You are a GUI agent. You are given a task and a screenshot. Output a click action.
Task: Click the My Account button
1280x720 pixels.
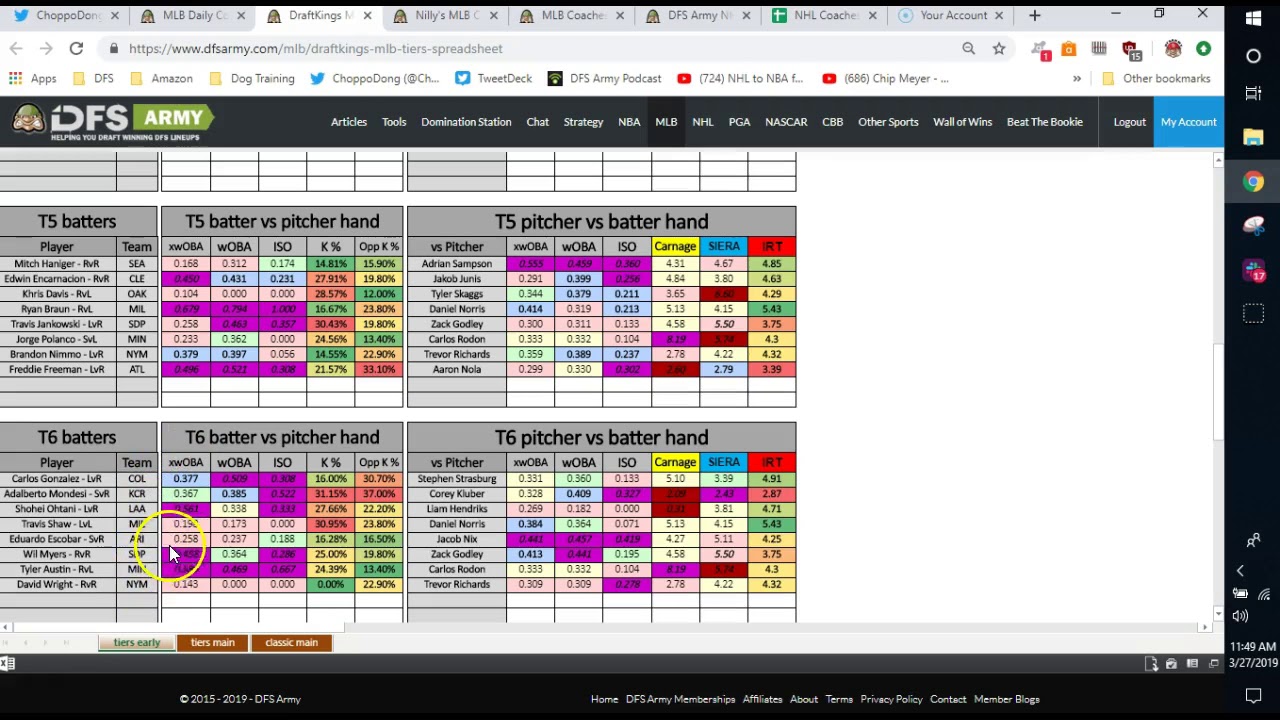coord(1188,122)
